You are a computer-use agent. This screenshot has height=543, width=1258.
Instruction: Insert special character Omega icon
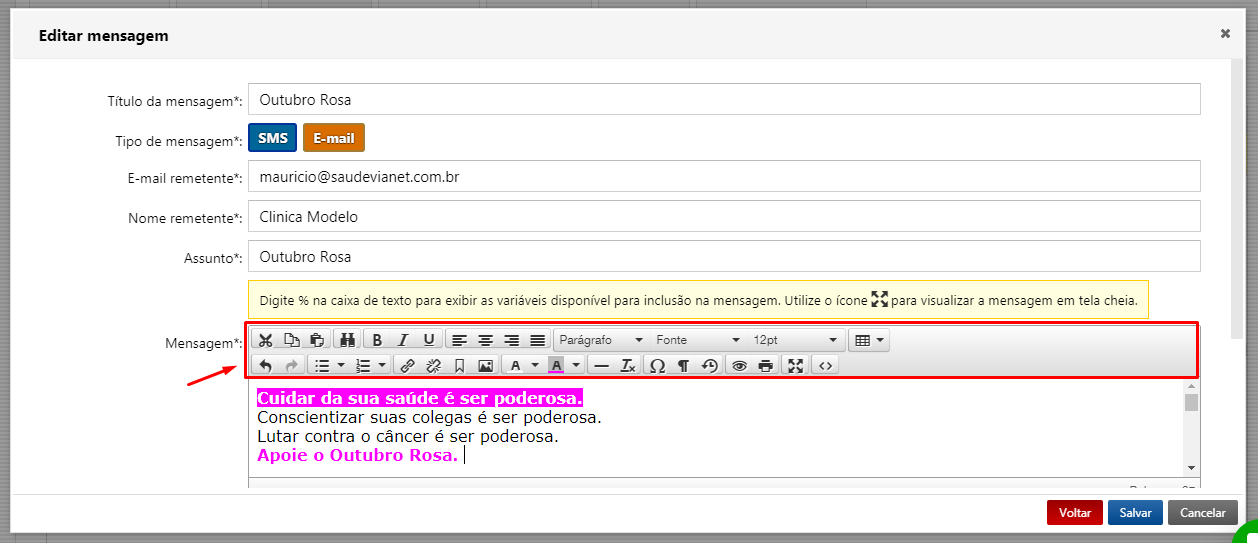pyautogui.click(x=657, y=366)
